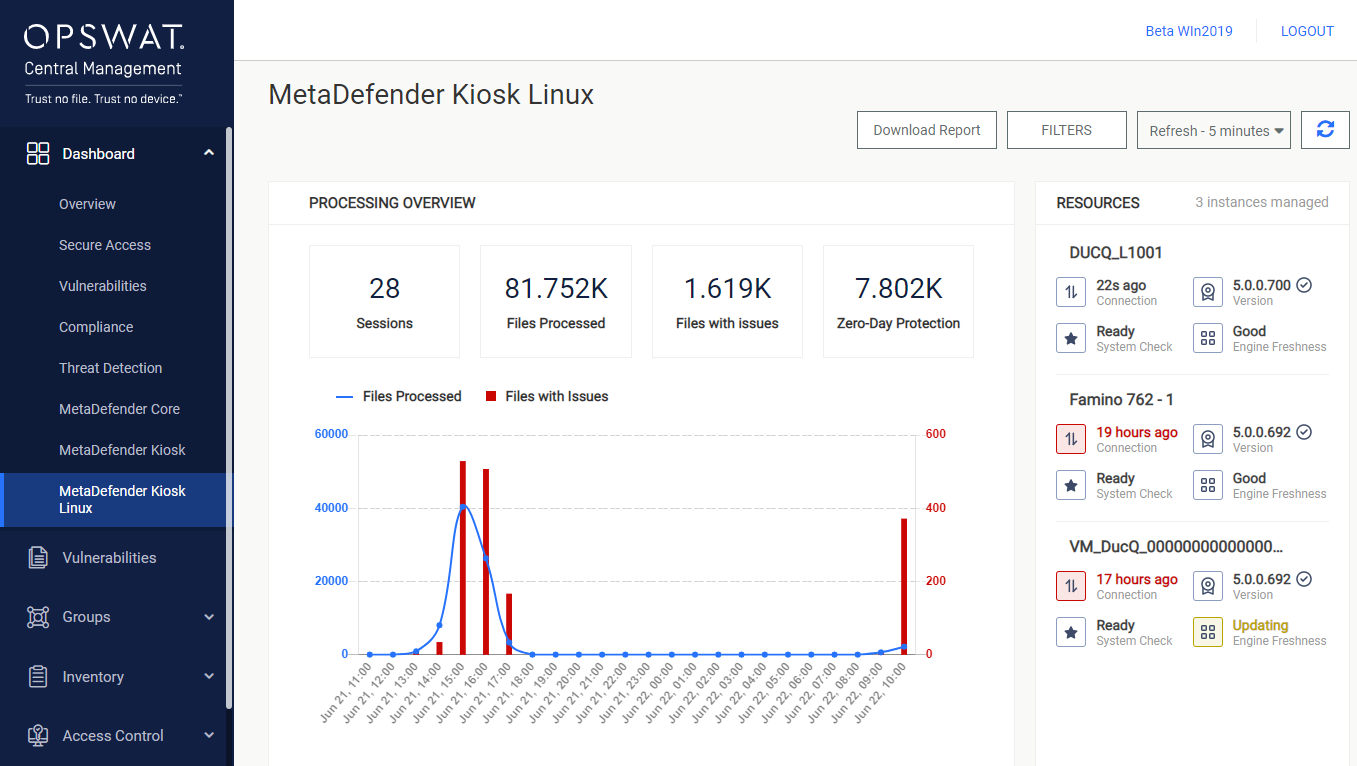Open the Refresh - 5 minutes dropdown
Viewport: 1357px width, 766px height.
point(1214,130)
